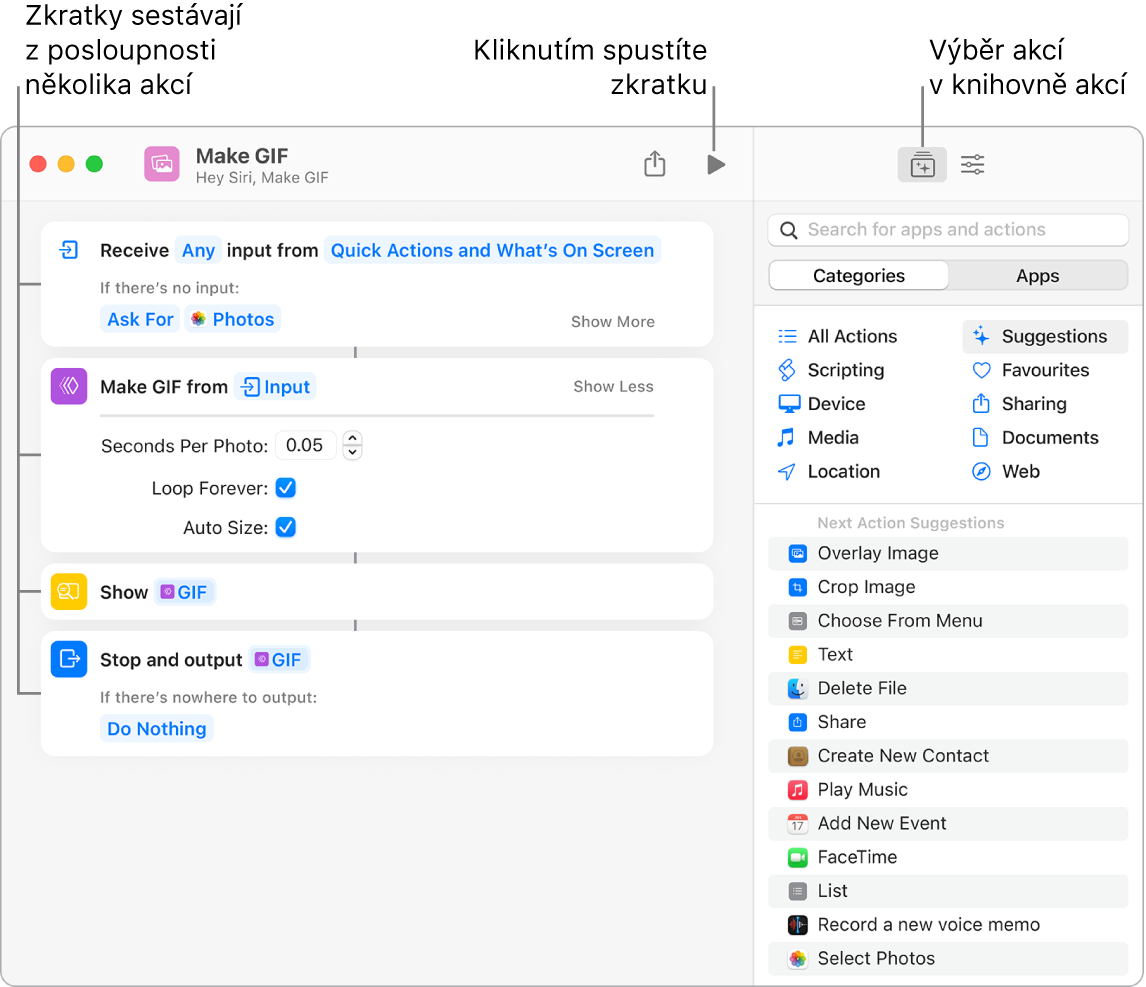Click Show More in the Receive action
Screen dimensions: 1146x987
pos(612,321)
